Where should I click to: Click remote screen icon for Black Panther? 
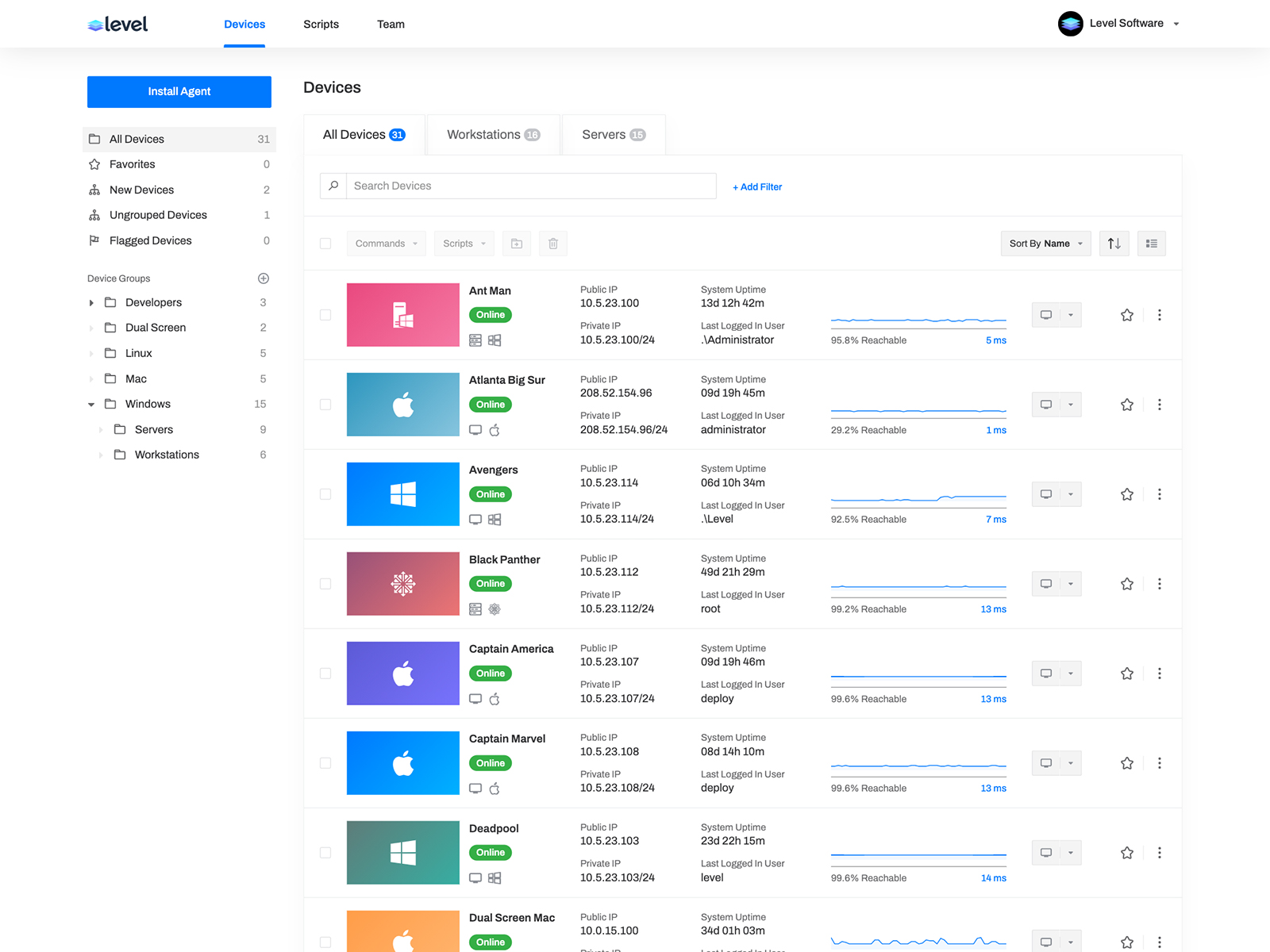click(1046, 584)
